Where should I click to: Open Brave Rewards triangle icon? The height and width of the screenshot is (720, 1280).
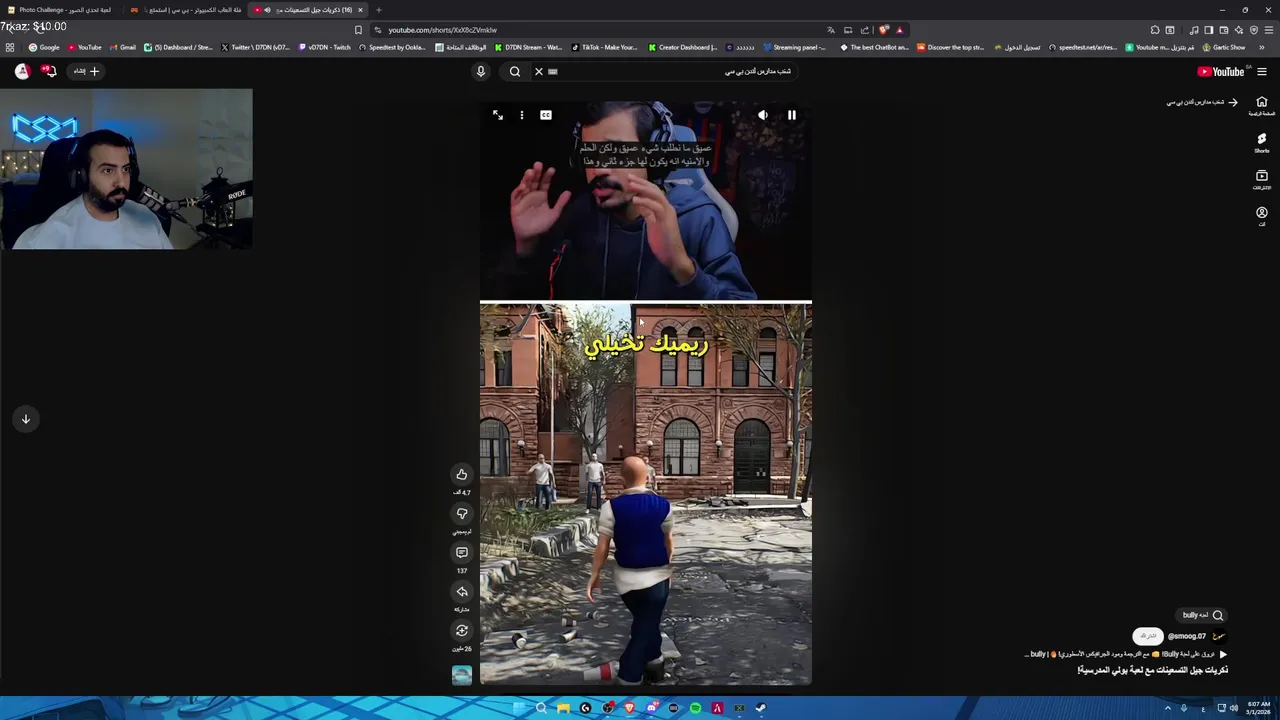(x=899, y=30)
